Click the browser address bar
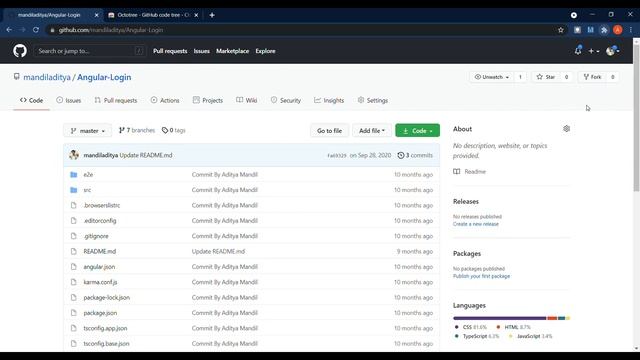Viewport: 640px width, 360px height. 302,30
